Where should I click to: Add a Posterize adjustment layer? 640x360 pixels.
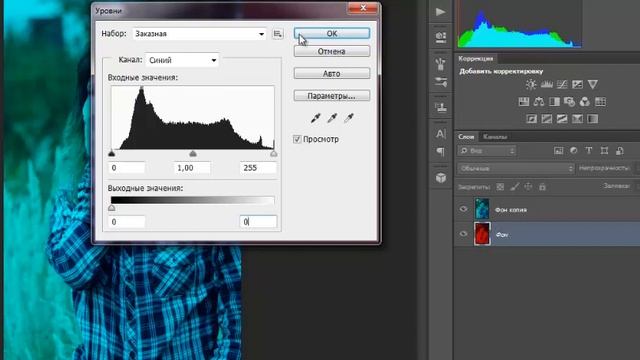pyautogui.click(x=547, y=119)
